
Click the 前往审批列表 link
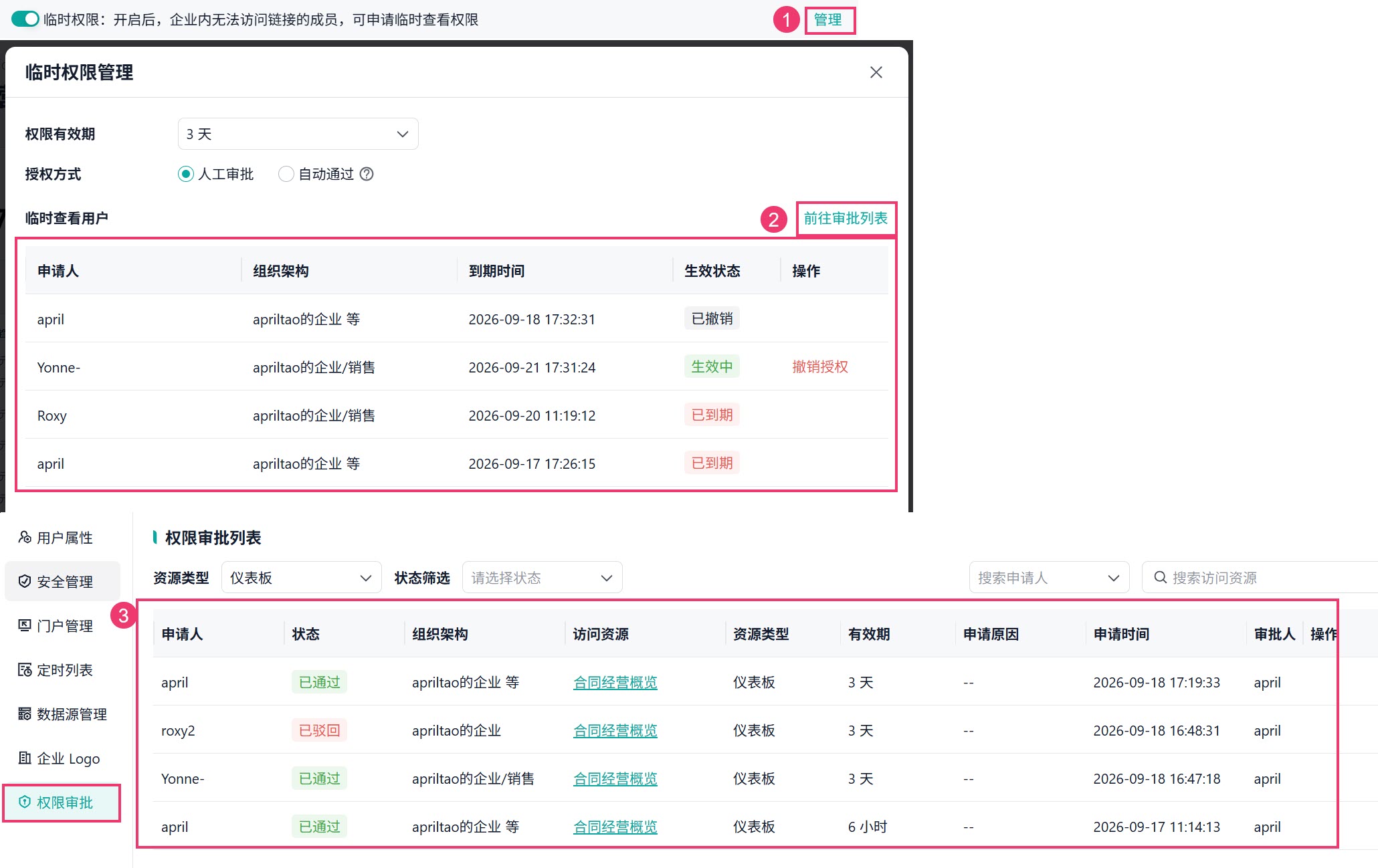click(846, 218)
